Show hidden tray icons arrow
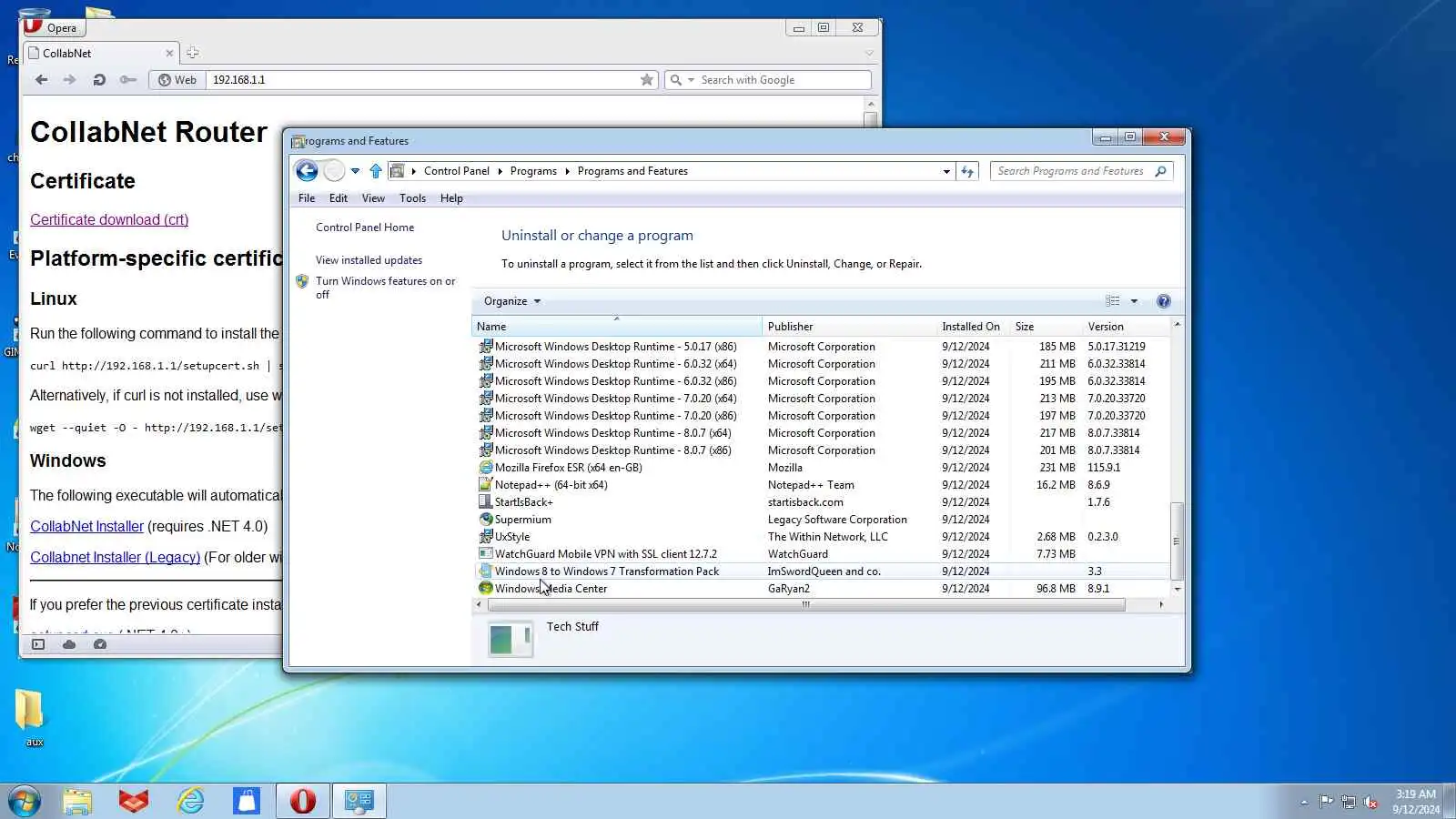Viewport: 1456px width, 819px height. pos(1304,802)
